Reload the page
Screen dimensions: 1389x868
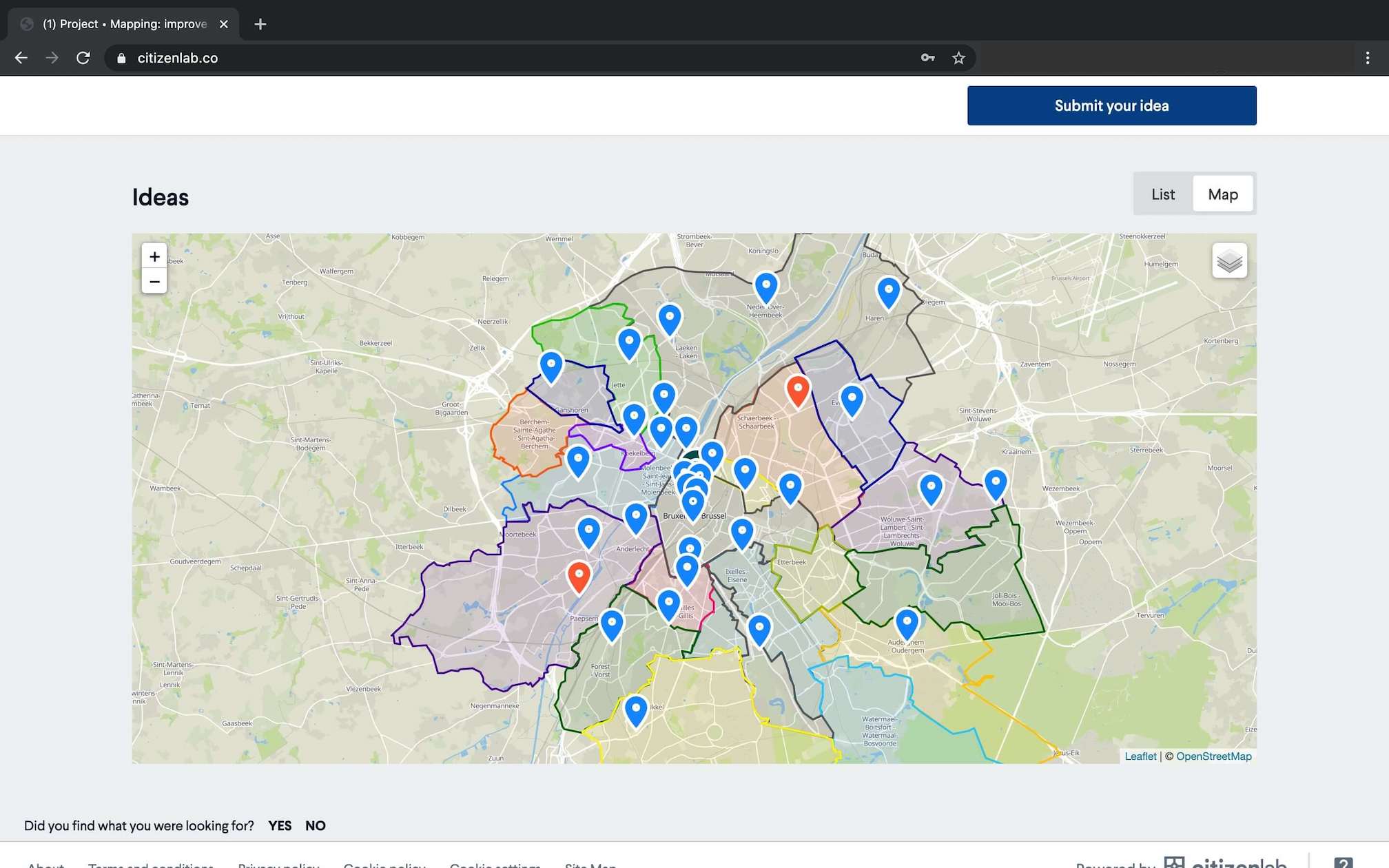point(83,58)
